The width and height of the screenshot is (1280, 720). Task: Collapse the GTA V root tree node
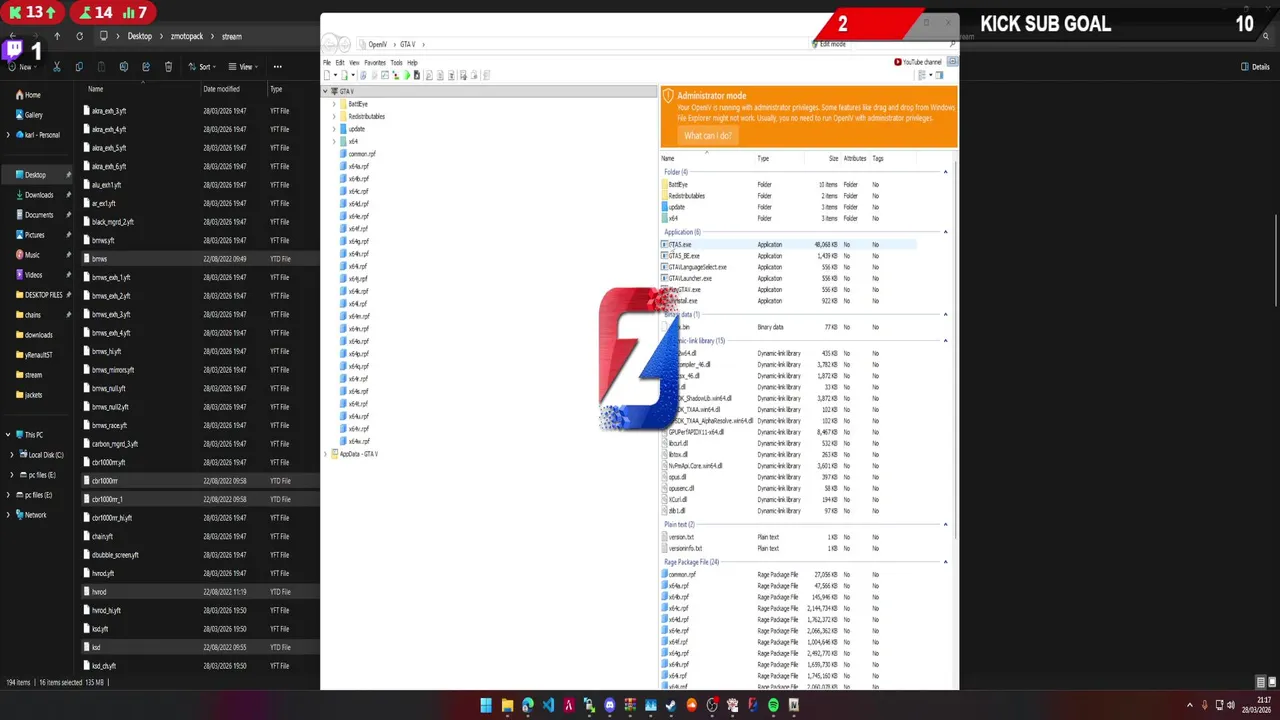[x=326, y=91]
